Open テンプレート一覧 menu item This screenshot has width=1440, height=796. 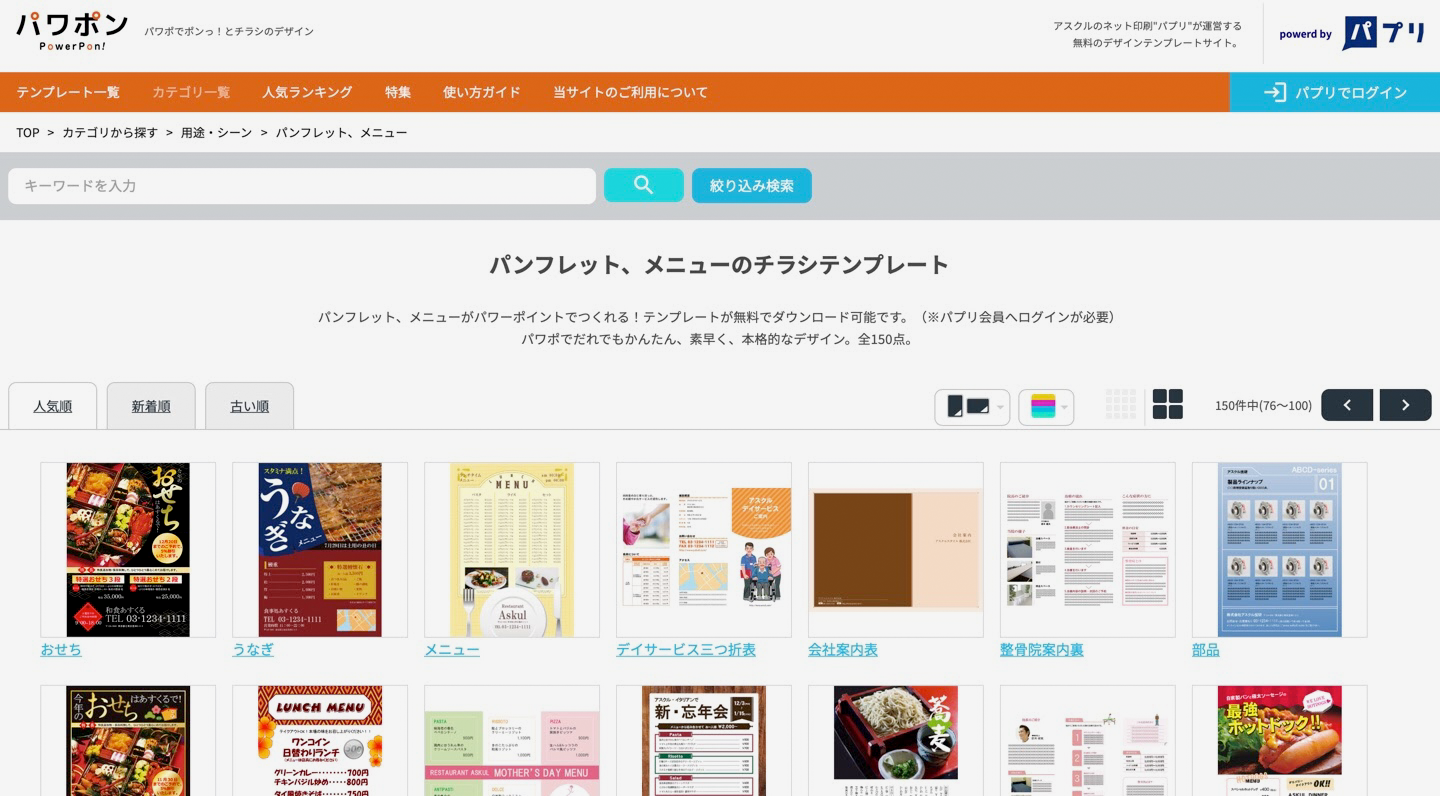[x=68, y=92]
